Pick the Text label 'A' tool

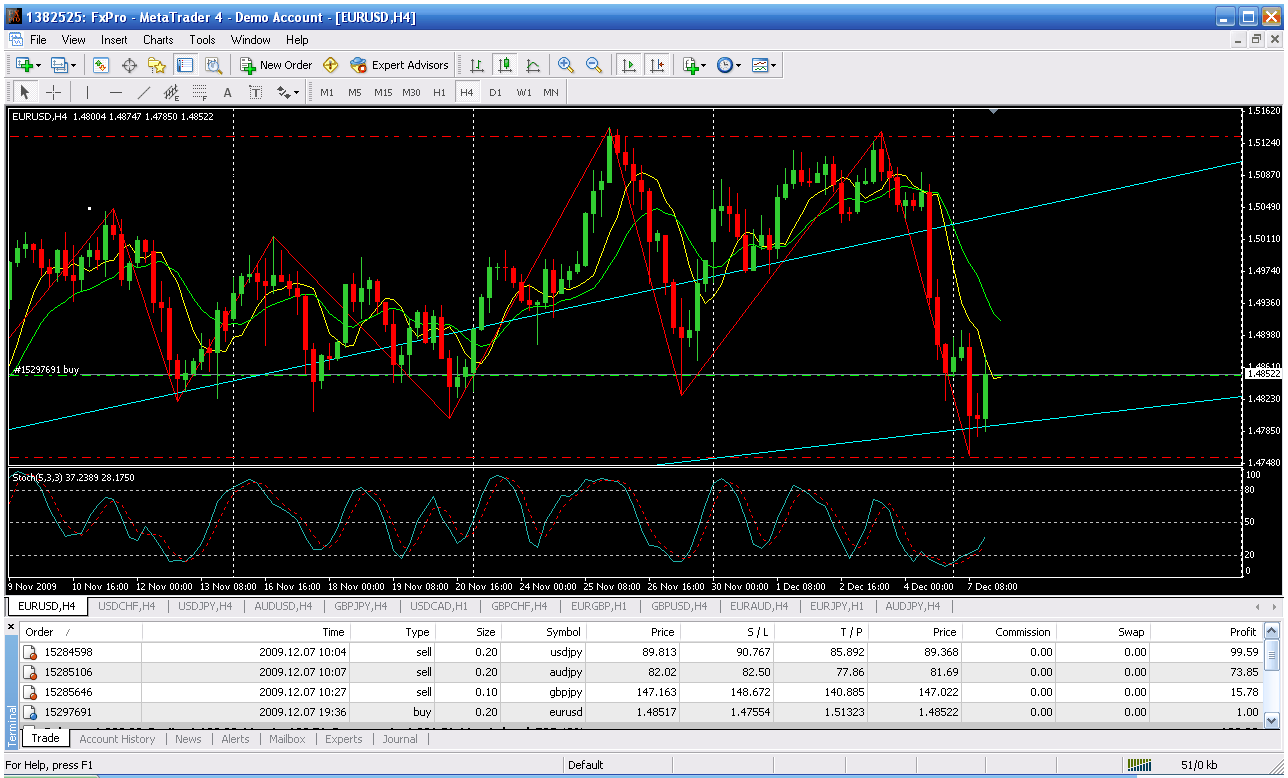click(x=227, y=92)
